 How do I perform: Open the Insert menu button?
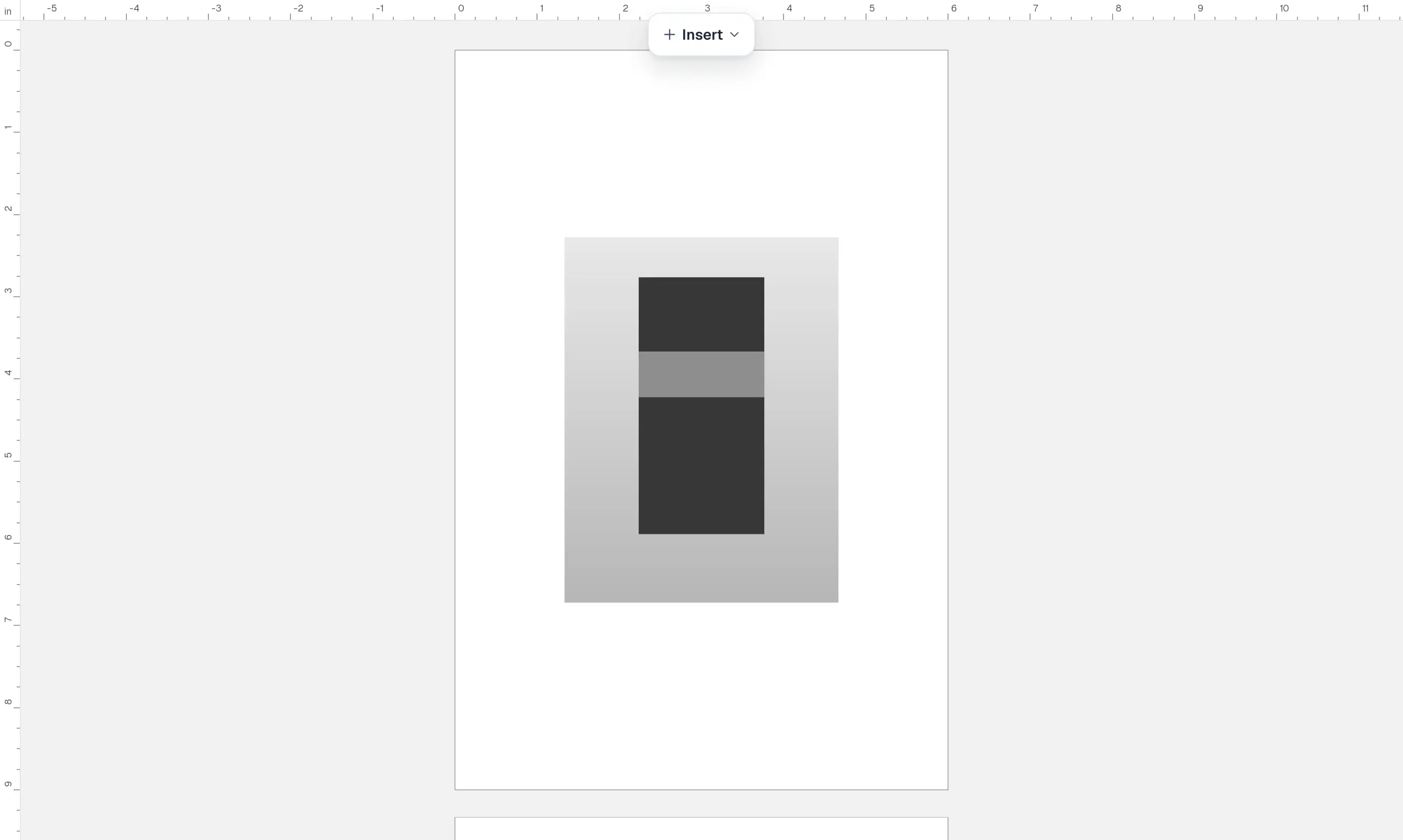click(701, 34)
